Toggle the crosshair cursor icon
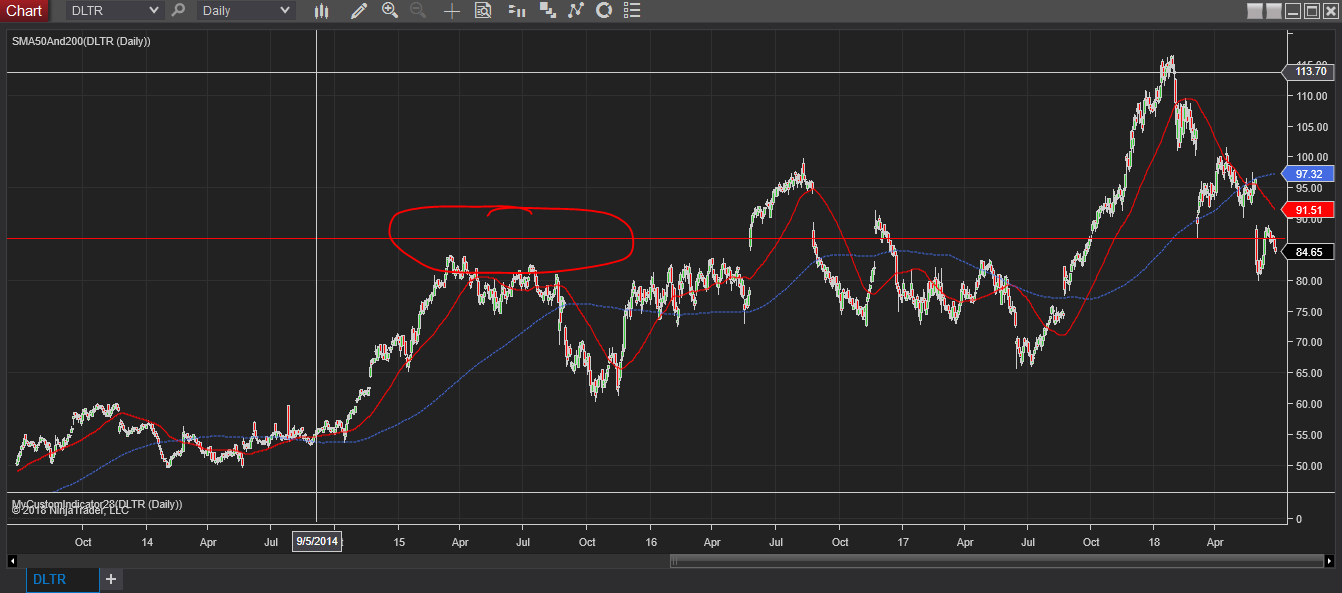 point(452,11)
